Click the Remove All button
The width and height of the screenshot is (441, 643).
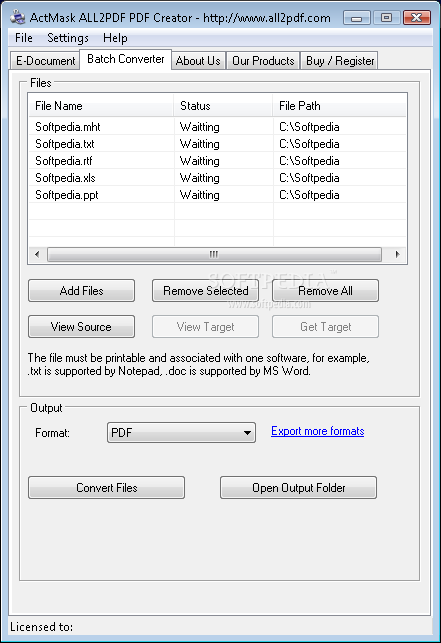325,291
